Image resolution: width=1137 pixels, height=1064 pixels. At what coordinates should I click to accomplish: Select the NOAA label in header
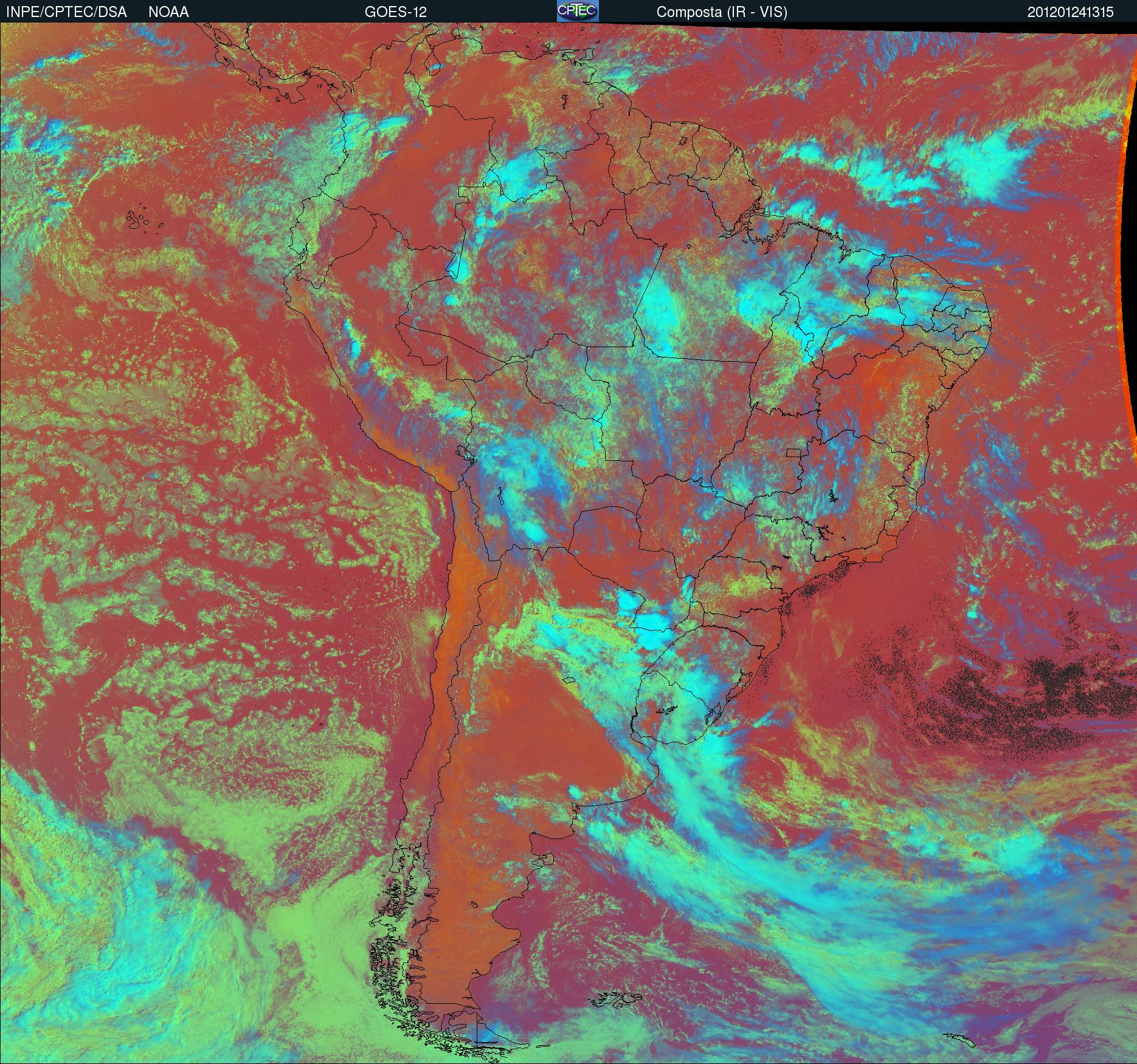coord(168,12)
